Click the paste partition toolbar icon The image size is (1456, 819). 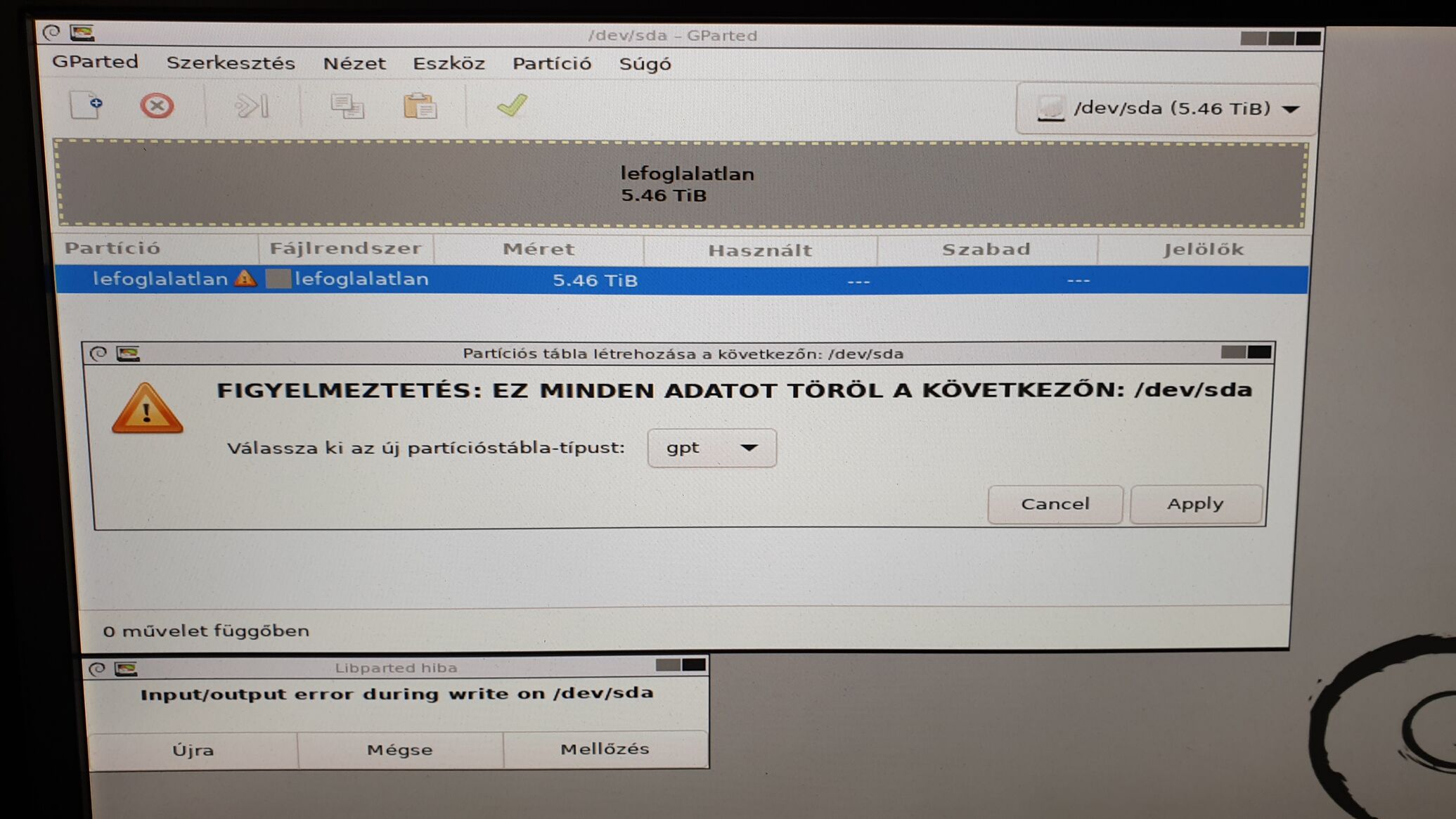[x=420, y=106]
